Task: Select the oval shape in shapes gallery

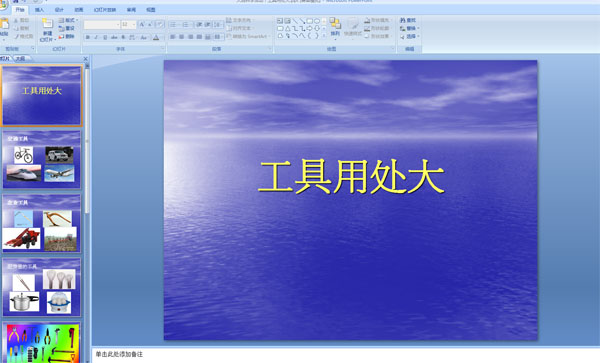Action: (317, 21)
